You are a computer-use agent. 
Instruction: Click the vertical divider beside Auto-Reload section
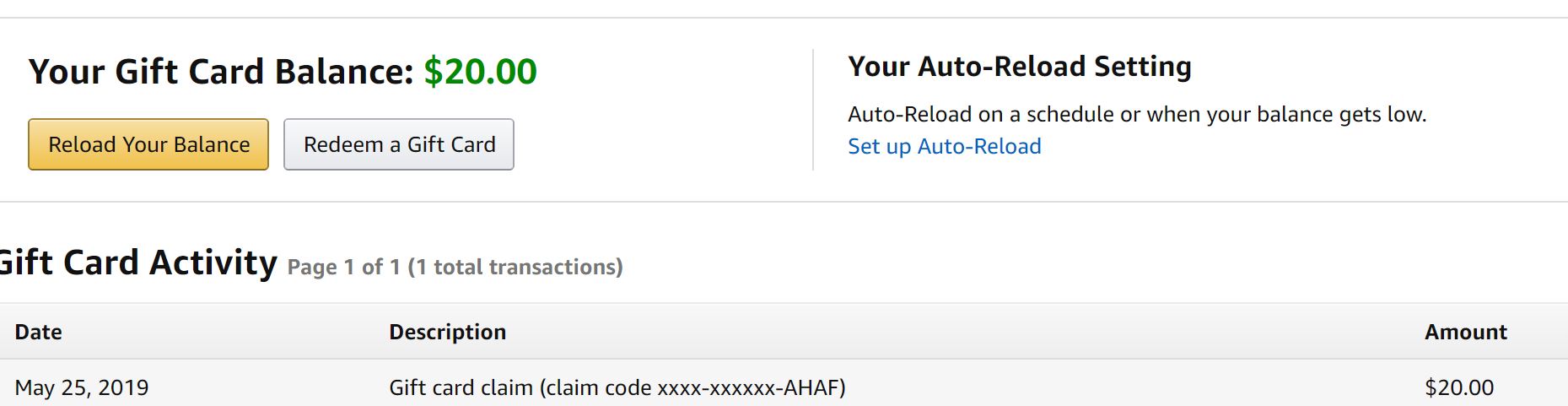click(x=813, y=110)
